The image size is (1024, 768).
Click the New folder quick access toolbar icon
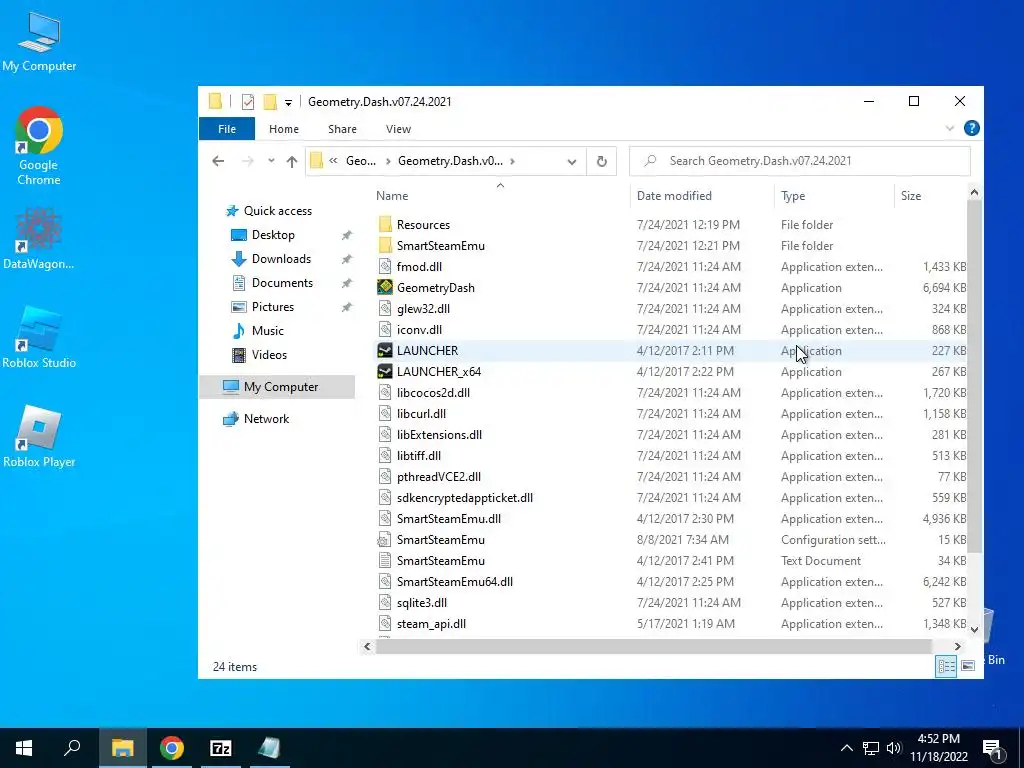pos(269,102)
